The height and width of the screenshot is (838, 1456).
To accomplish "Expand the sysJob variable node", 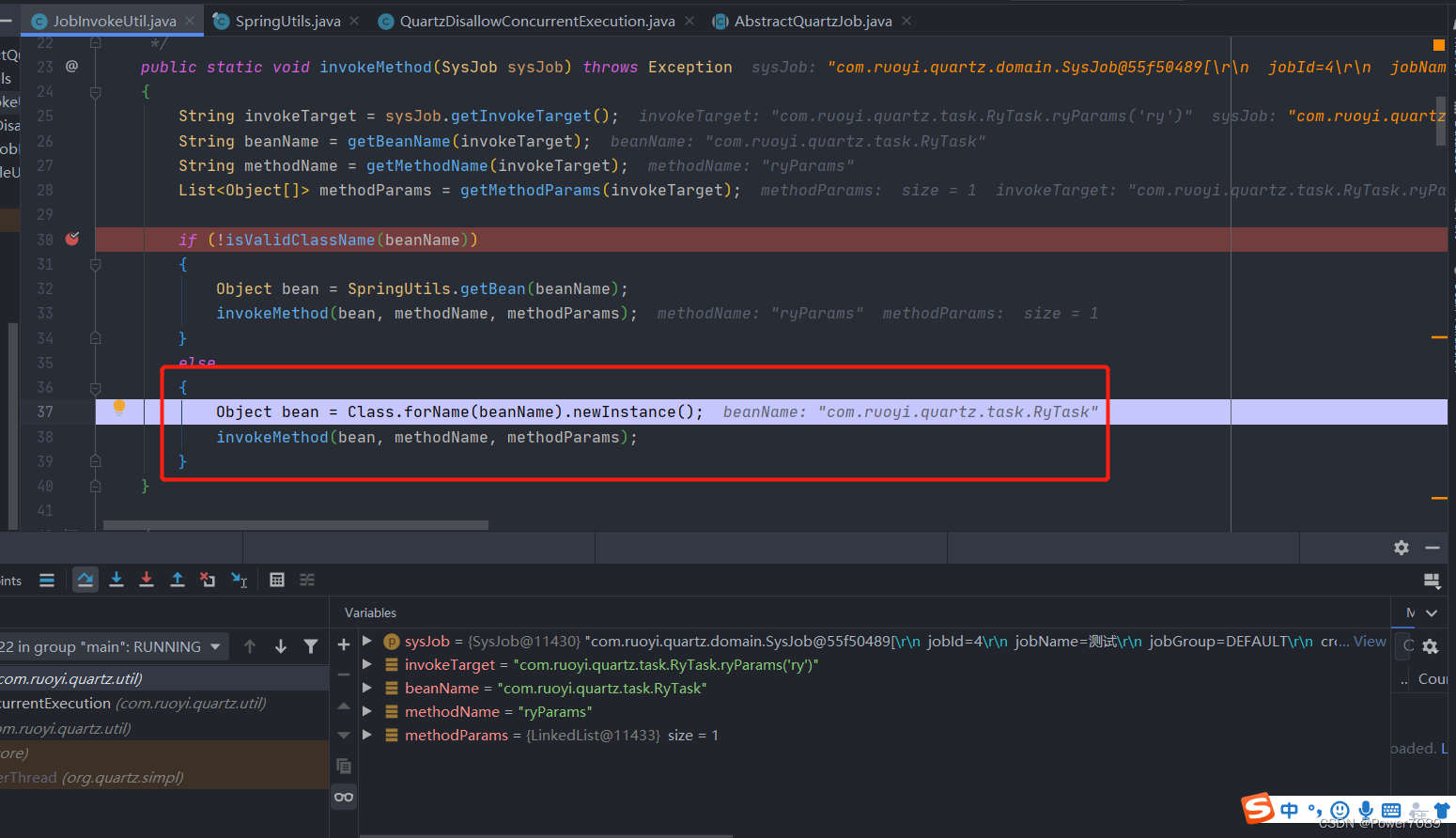I will pyautogui.click(x=367, y=641).
